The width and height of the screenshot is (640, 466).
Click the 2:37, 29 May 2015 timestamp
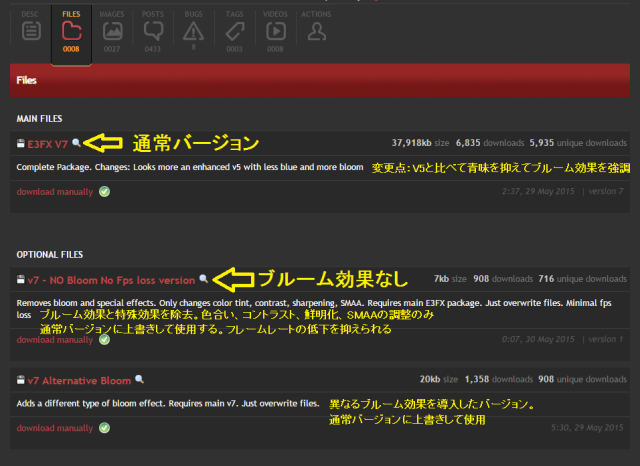[538, 191]
